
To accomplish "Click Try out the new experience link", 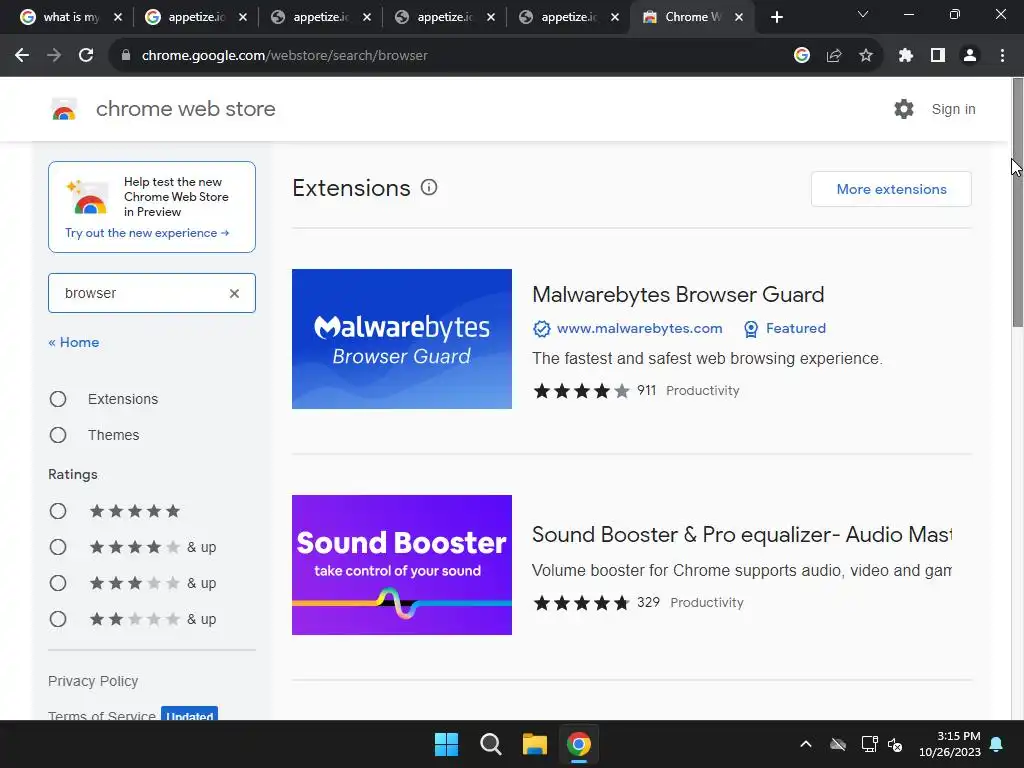I will [x=147, y=233].
